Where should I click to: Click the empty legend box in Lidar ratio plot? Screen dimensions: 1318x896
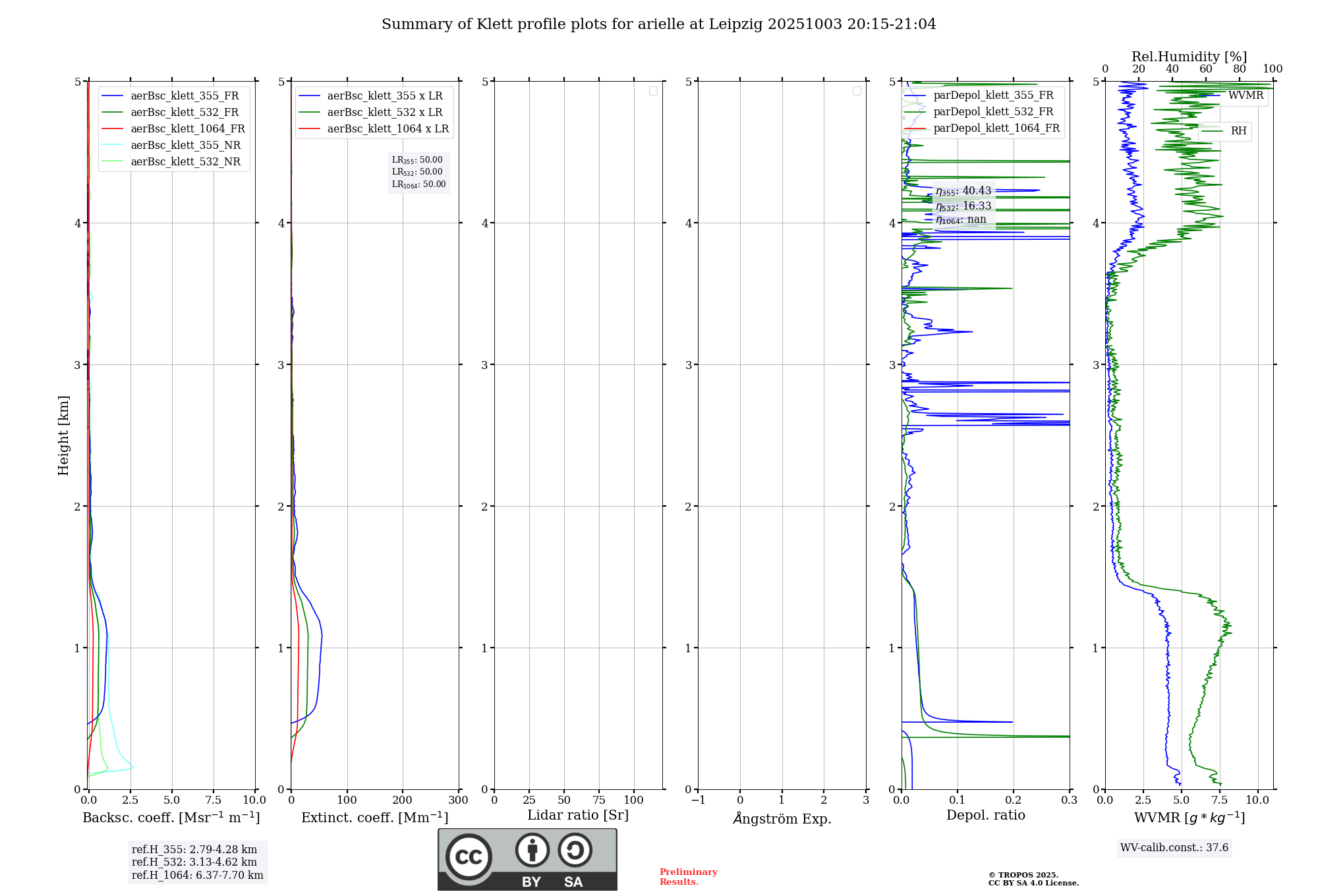coord(653,91)
